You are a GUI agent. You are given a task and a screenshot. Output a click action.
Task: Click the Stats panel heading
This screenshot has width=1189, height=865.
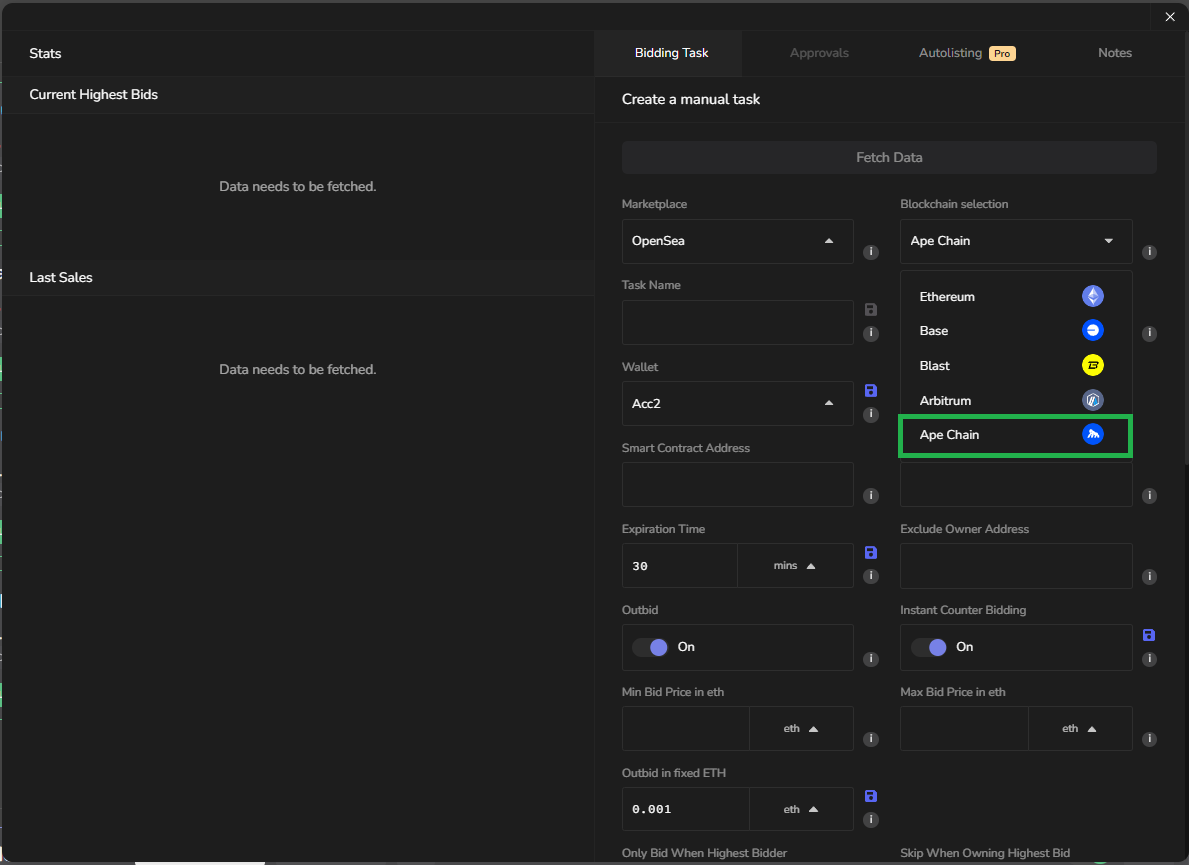point(45,53)
